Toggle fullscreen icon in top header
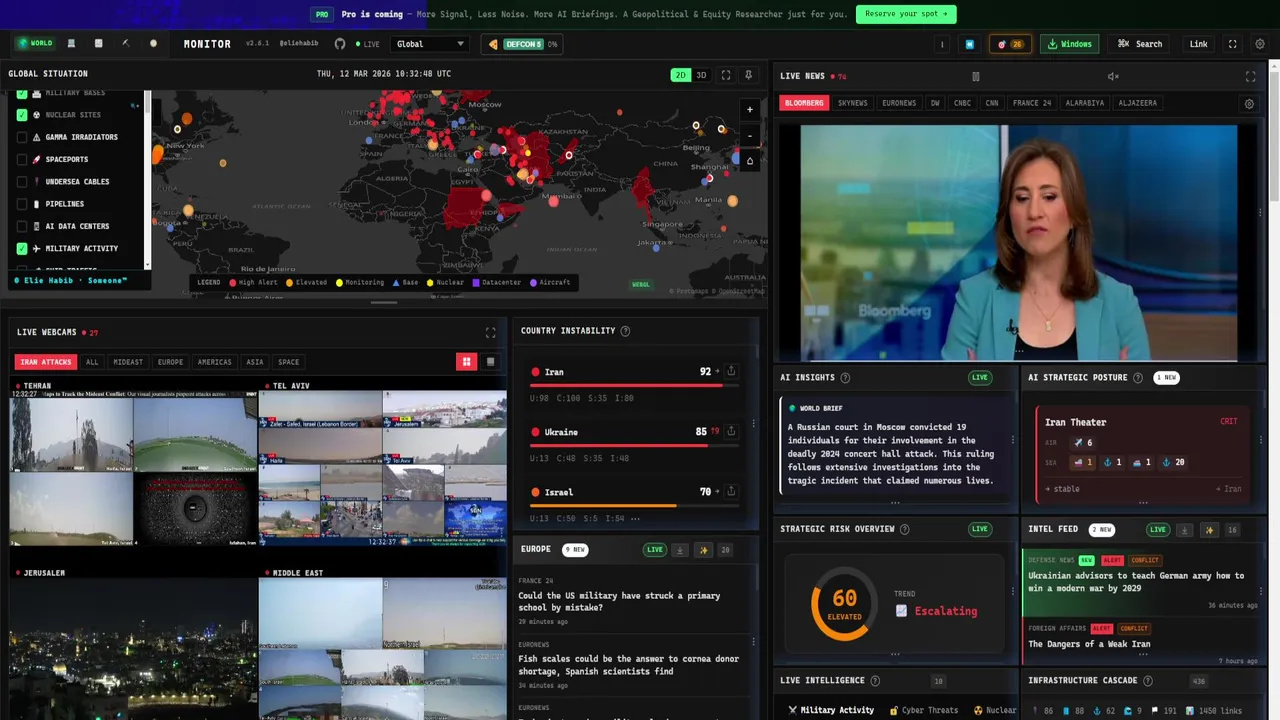Screen dimensions: 1280x720 pyautogui.click(x=1232, y=44)
